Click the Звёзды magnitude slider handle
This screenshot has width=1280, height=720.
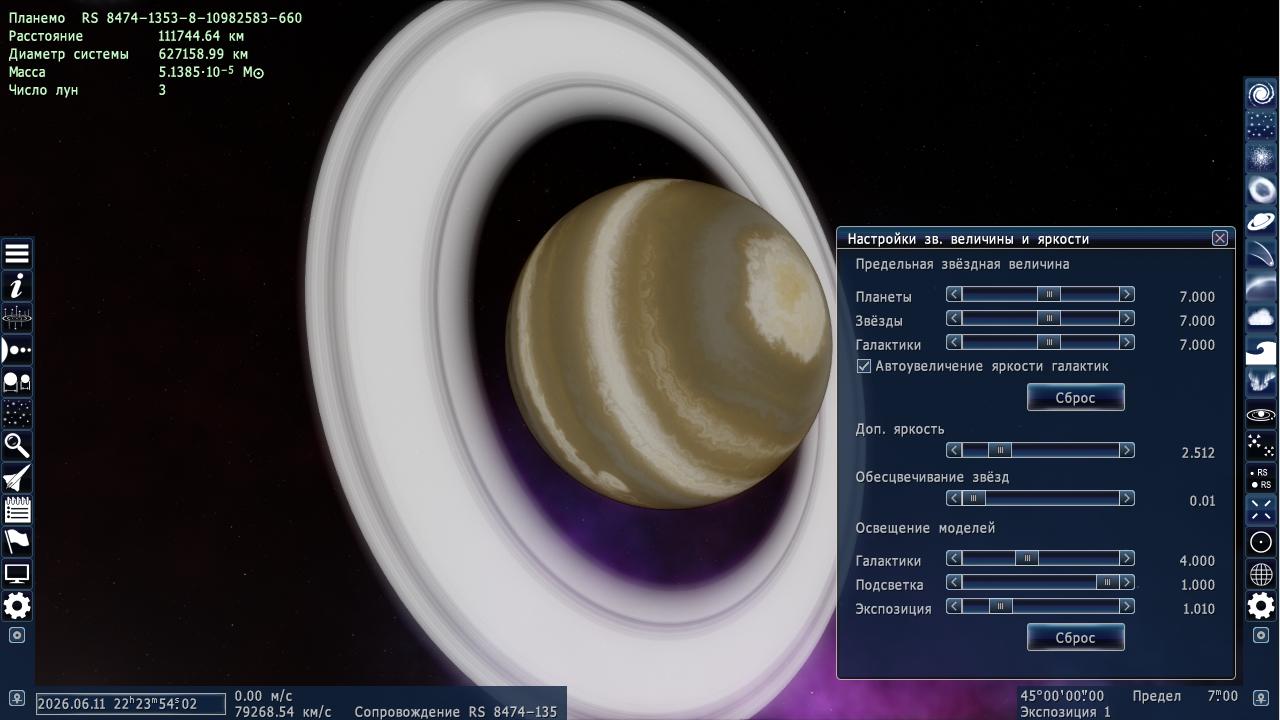point(1048,318)
